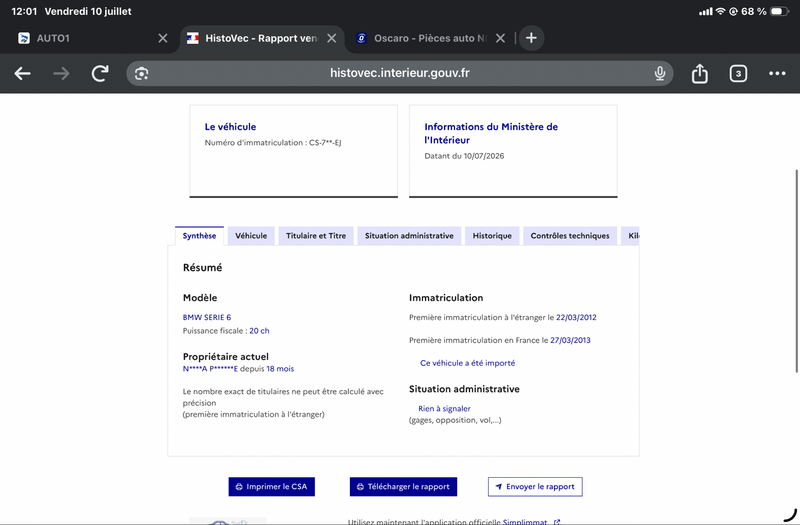Open the Véhicule tab
Screen dimensions: 800x525
(x=251, y=236)
